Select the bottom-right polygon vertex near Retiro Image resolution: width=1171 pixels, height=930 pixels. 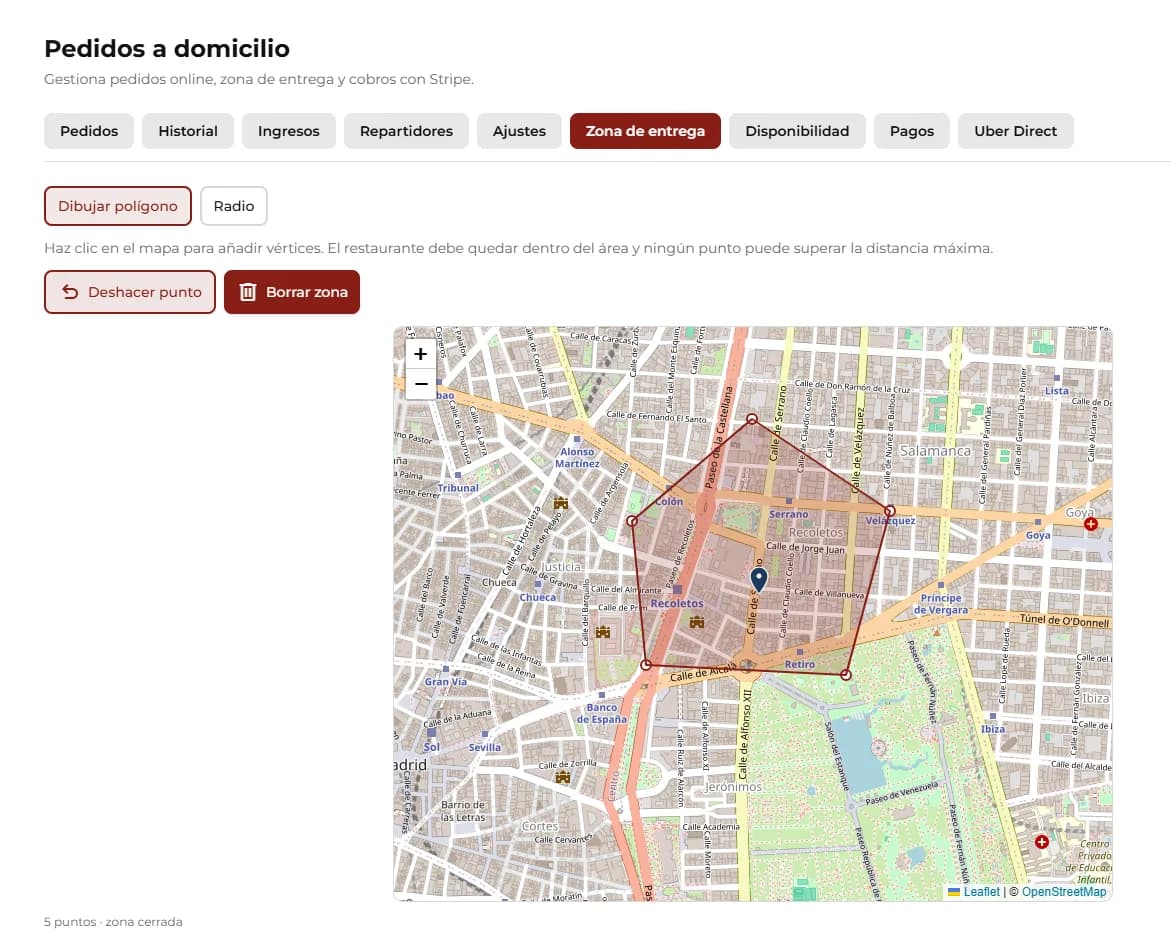pyautogui.click(x=845, y=675)
